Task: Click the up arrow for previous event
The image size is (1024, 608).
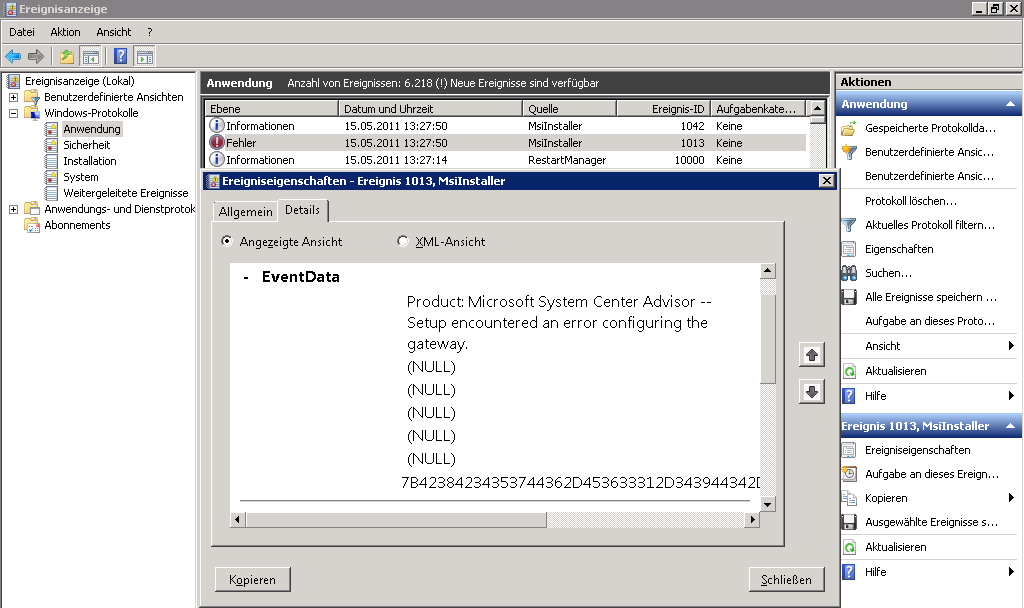Action: coord(812,355)
